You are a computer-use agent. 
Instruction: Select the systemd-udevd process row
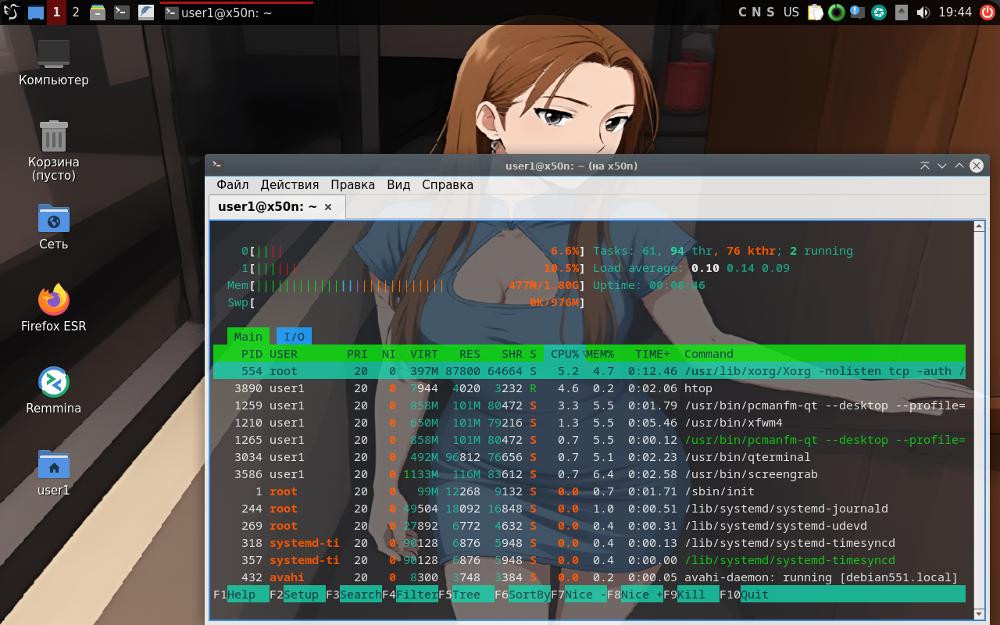589,526
